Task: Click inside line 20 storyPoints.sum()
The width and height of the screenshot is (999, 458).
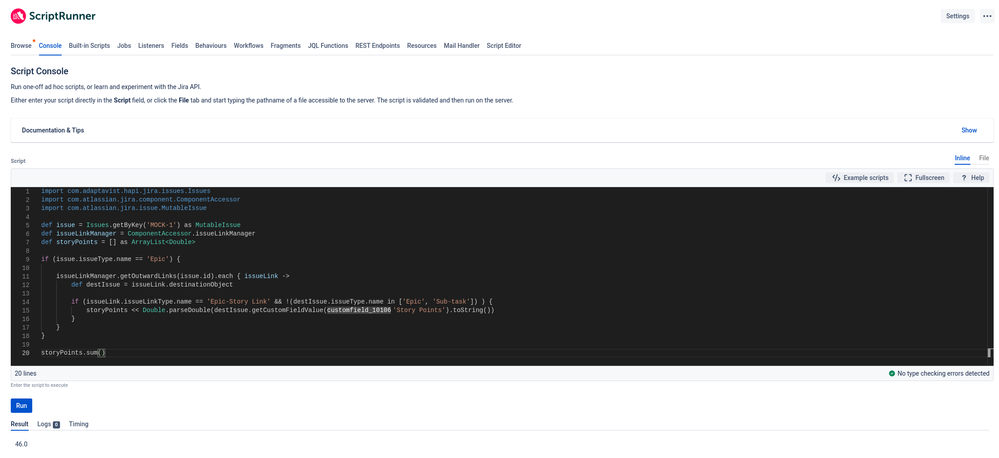Action: click(73, 352)
